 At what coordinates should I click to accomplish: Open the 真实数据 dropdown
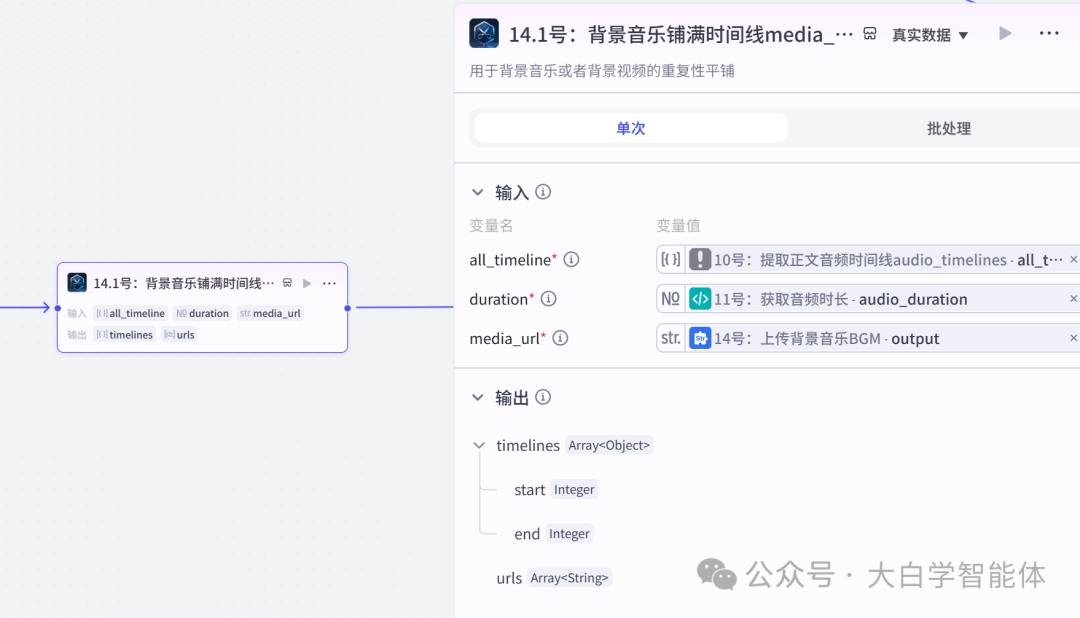pos(930,34)
